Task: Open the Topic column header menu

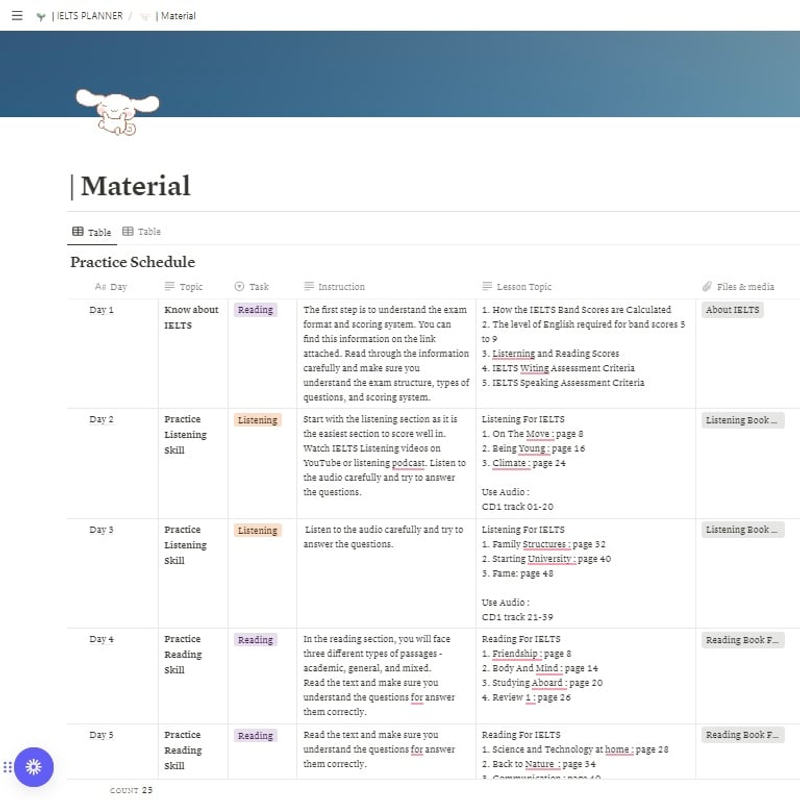Action: point(185,287)
